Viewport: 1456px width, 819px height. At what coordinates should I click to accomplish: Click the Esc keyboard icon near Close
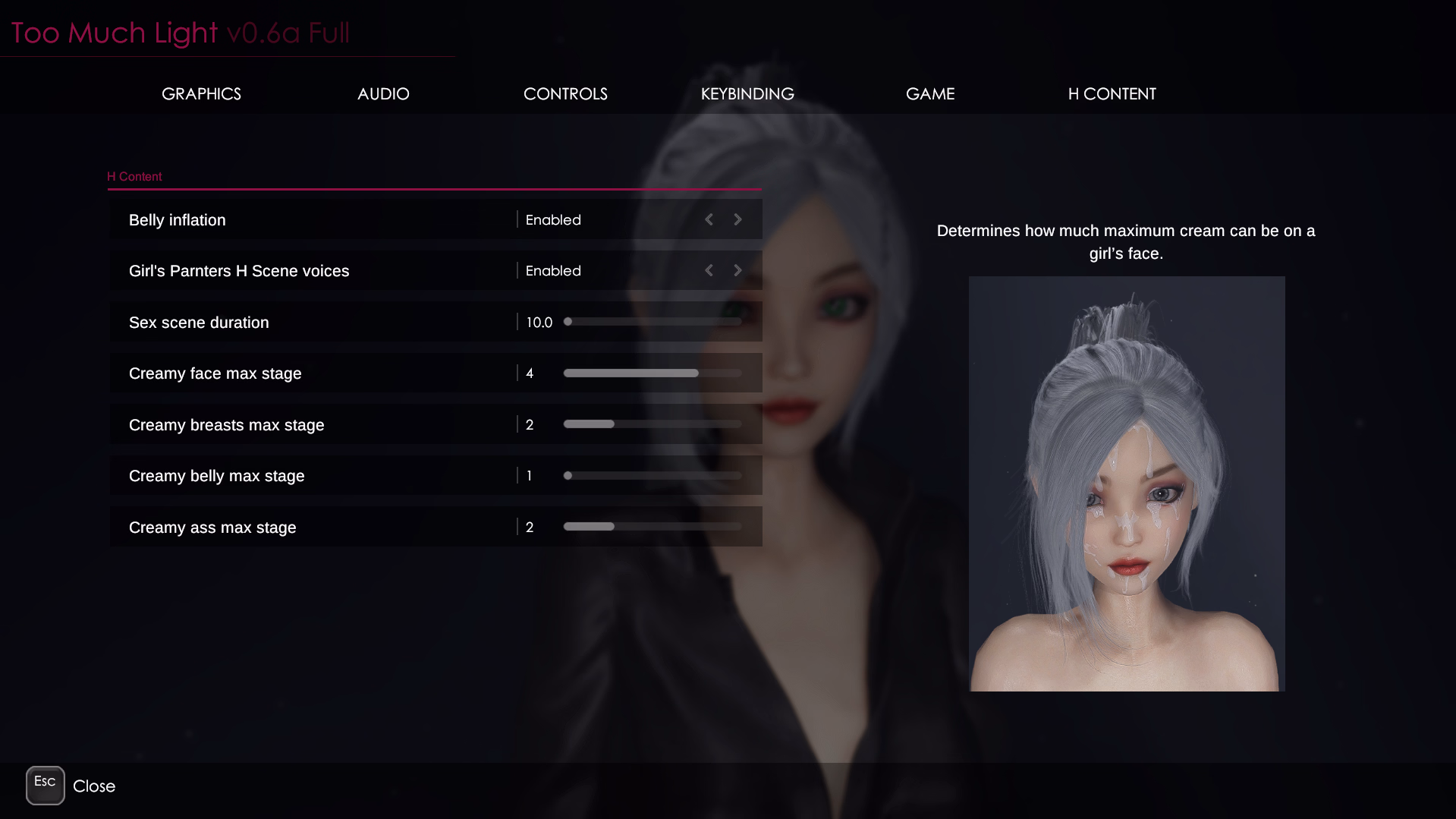tap(45, 785)
